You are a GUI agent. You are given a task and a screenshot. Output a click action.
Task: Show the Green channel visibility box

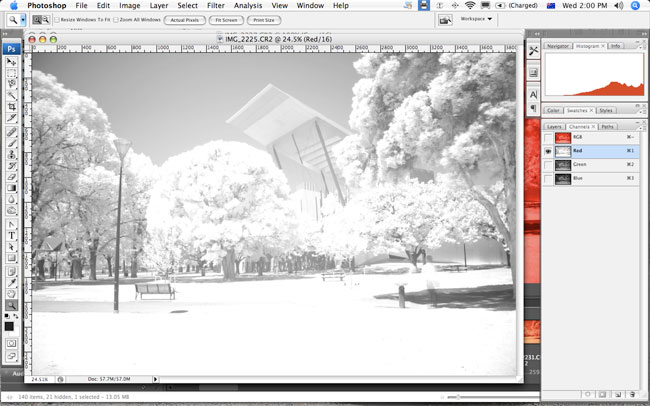548,164
